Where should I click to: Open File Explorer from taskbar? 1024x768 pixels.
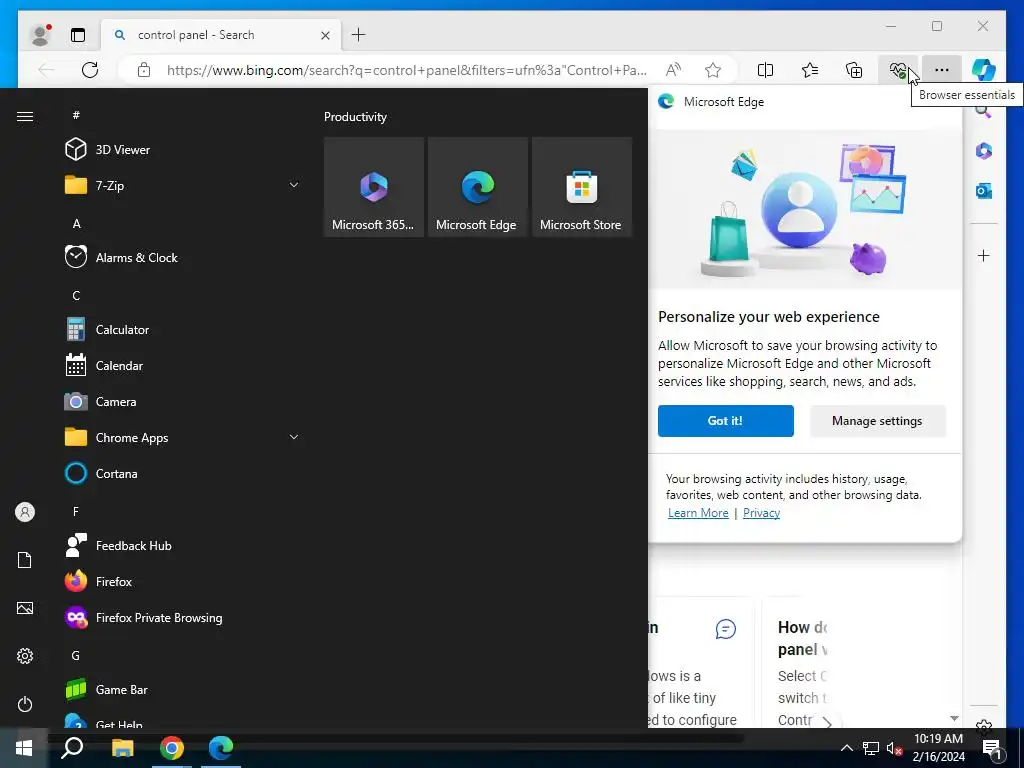pos(122,748)
